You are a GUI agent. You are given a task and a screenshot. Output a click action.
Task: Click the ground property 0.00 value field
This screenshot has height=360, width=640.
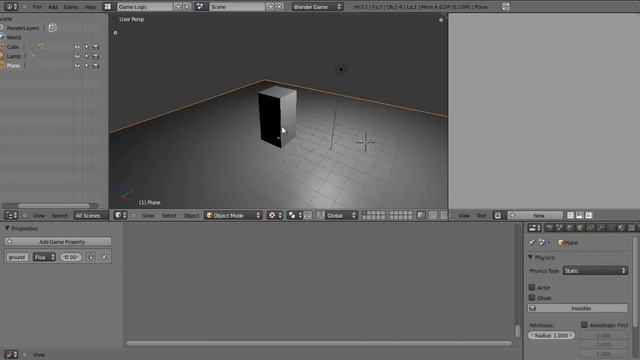pyautogui.click(x=71, y=257)
